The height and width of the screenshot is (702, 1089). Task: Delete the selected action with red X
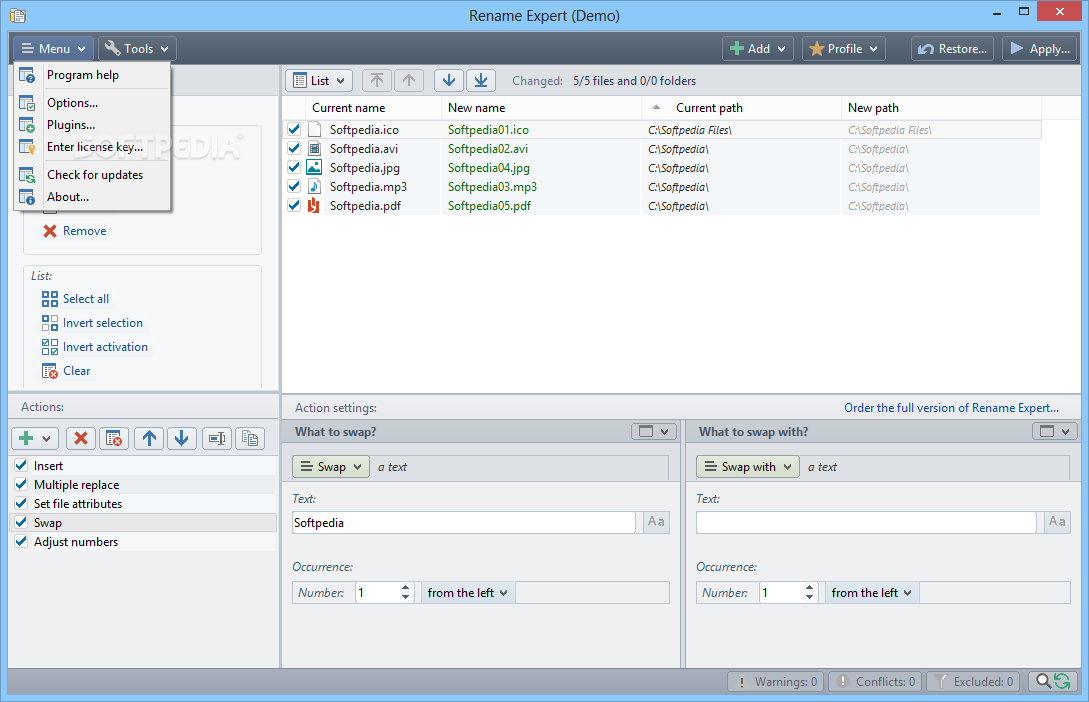click(81, 438)
